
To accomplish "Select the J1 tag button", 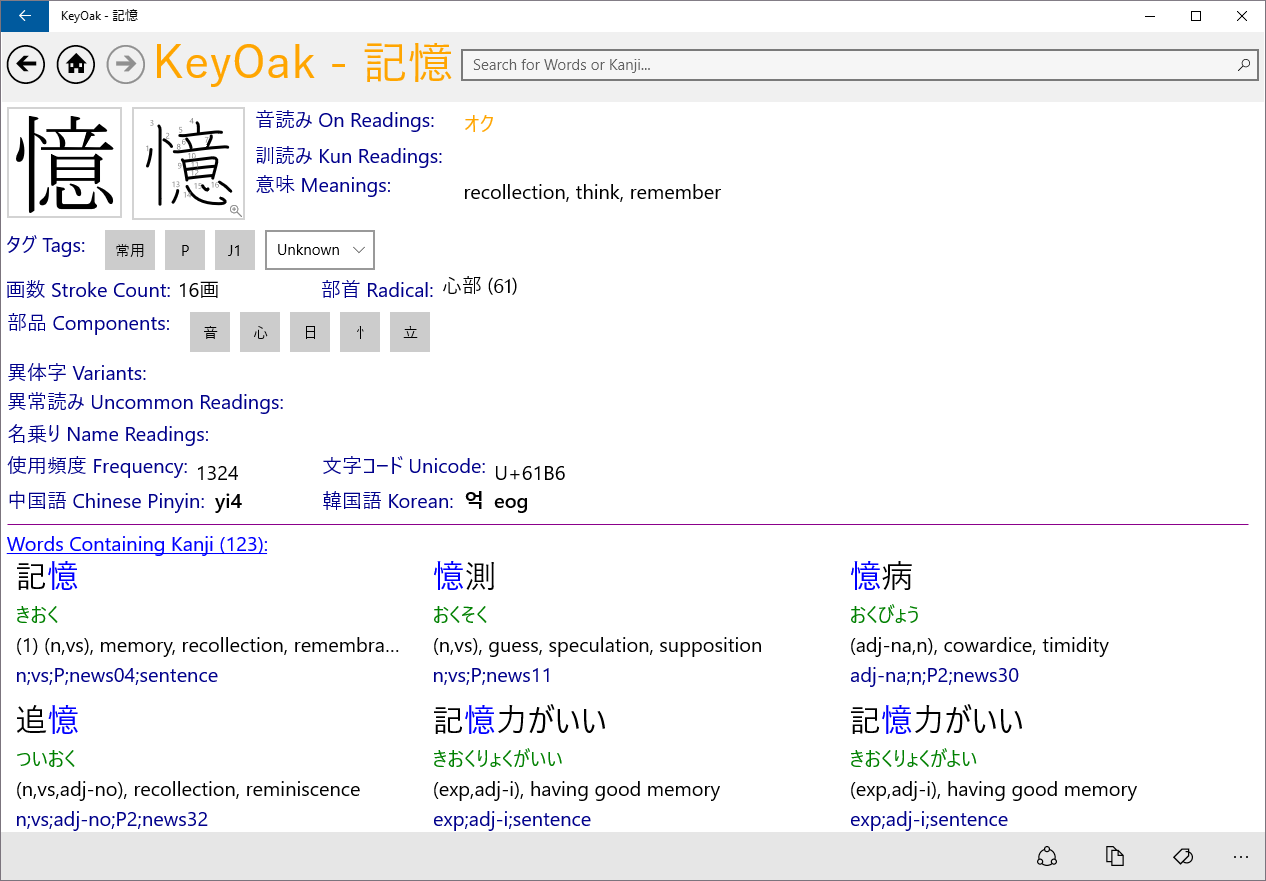I will (x=235, y=250).
